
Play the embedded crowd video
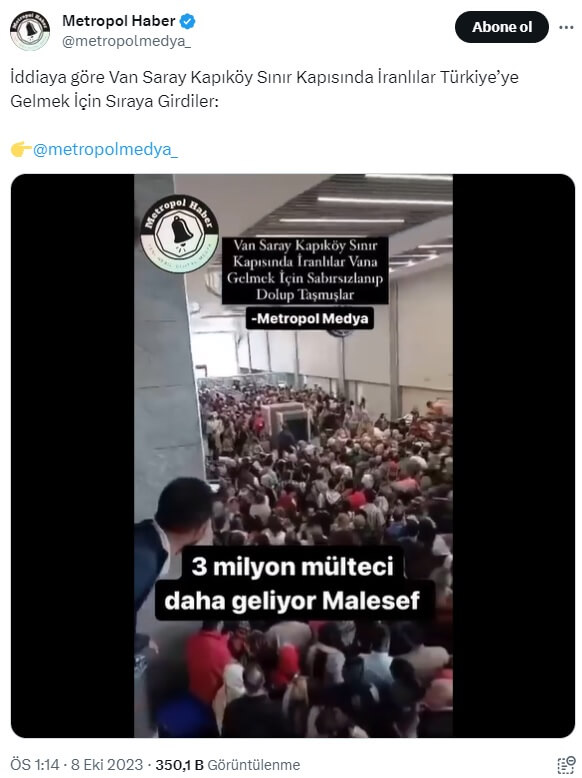[x=293, y=455]
